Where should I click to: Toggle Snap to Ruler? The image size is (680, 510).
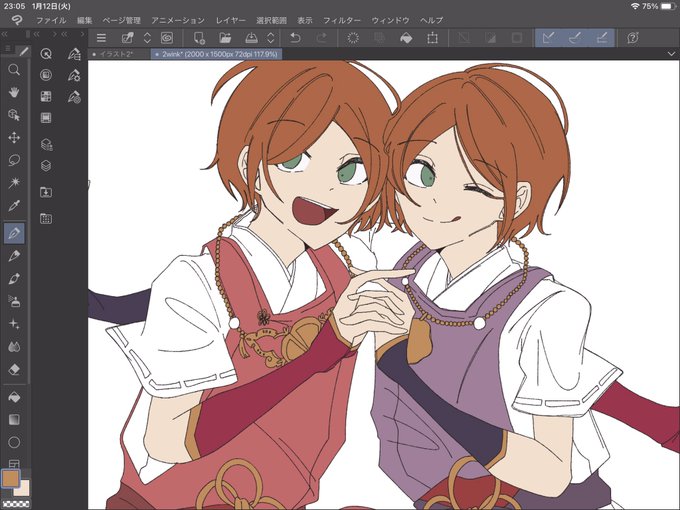point(549,38)
